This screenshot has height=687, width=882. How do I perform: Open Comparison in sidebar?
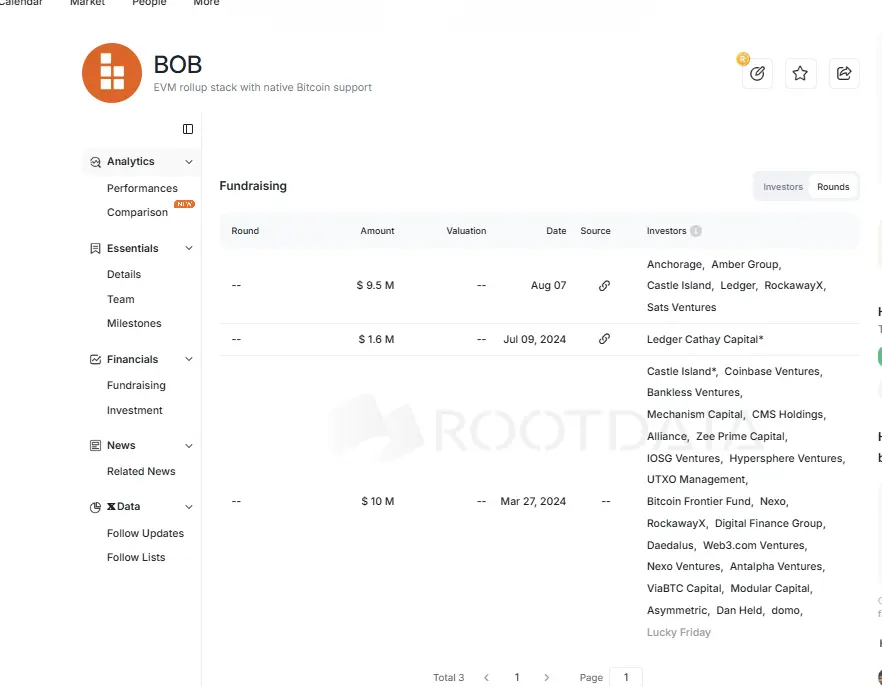coord(137,213)
